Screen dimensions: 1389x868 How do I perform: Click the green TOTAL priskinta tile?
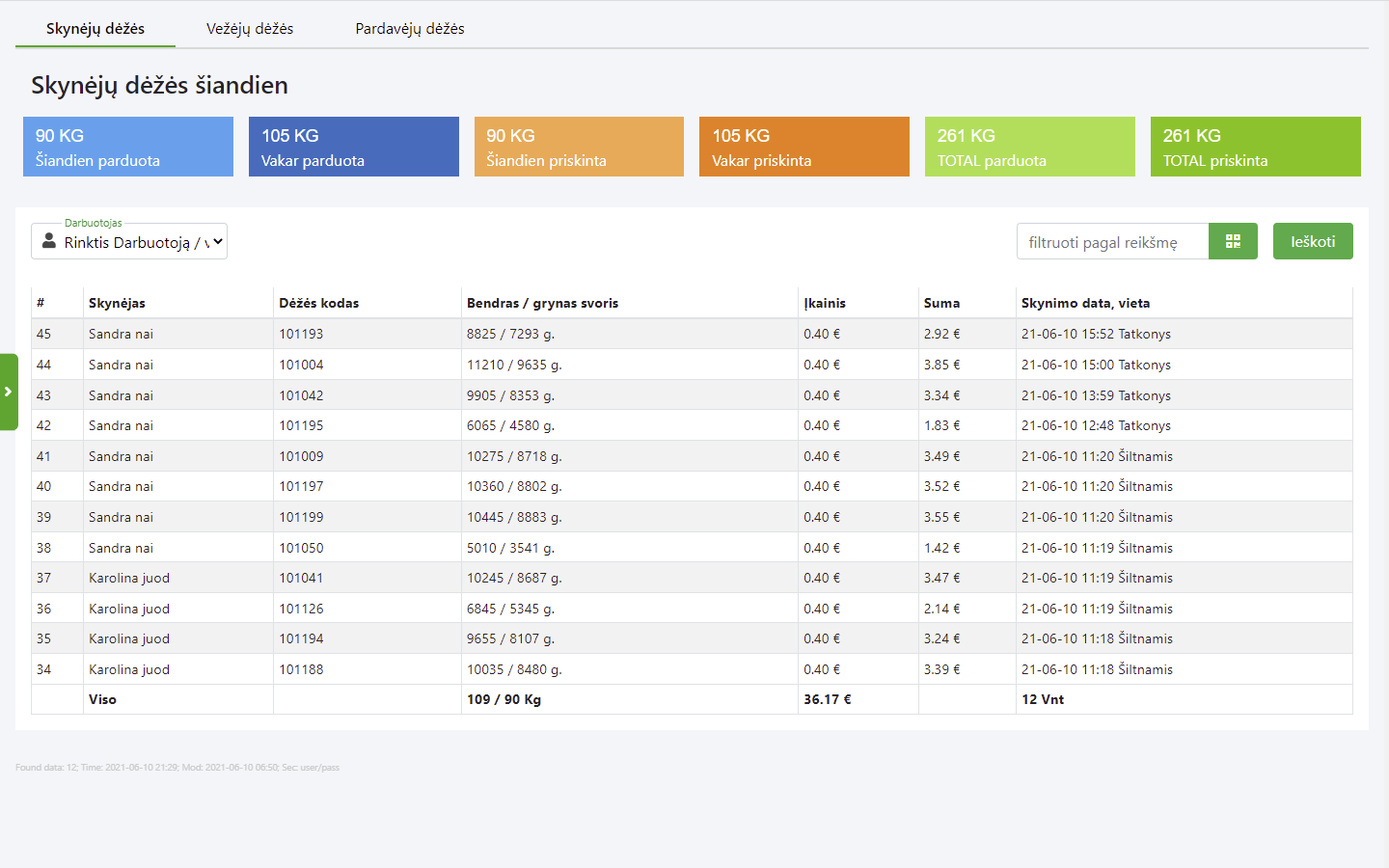(1255, 147)
